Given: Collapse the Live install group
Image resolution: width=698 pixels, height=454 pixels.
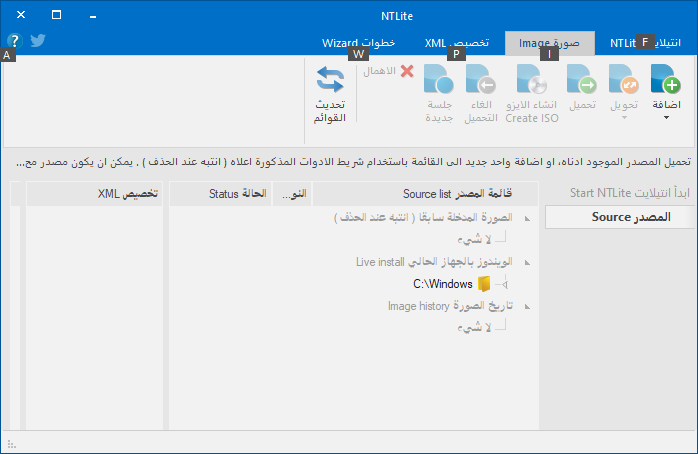Looking at the screenshot, I should pos(528,263).
